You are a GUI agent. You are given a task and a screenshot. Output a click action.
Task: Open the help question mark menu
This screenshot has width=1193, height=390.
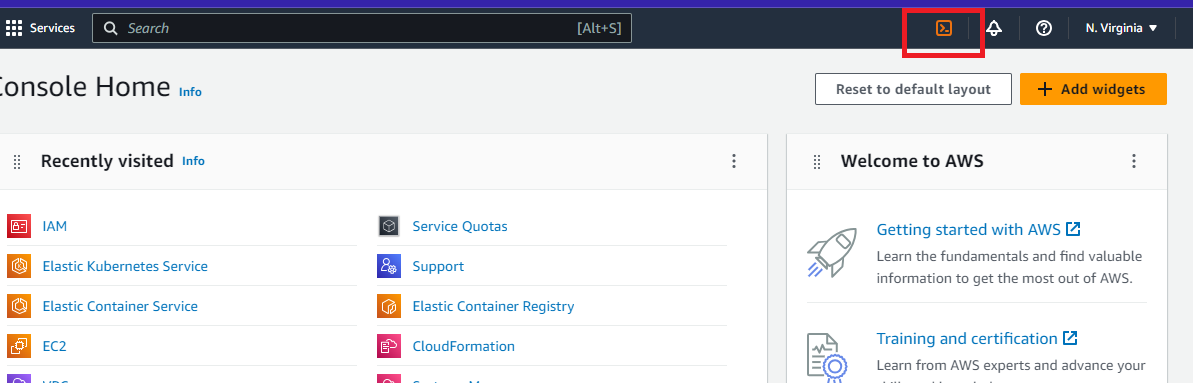[1044, 28]
